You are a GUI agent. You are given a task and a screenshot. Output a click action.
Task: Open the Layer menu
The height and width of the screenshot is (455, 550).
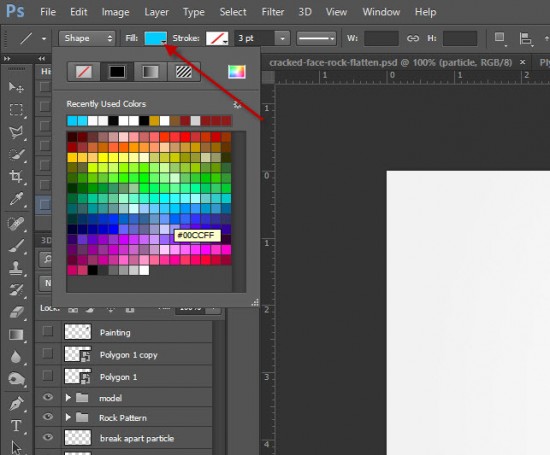[x=156, y=12]
